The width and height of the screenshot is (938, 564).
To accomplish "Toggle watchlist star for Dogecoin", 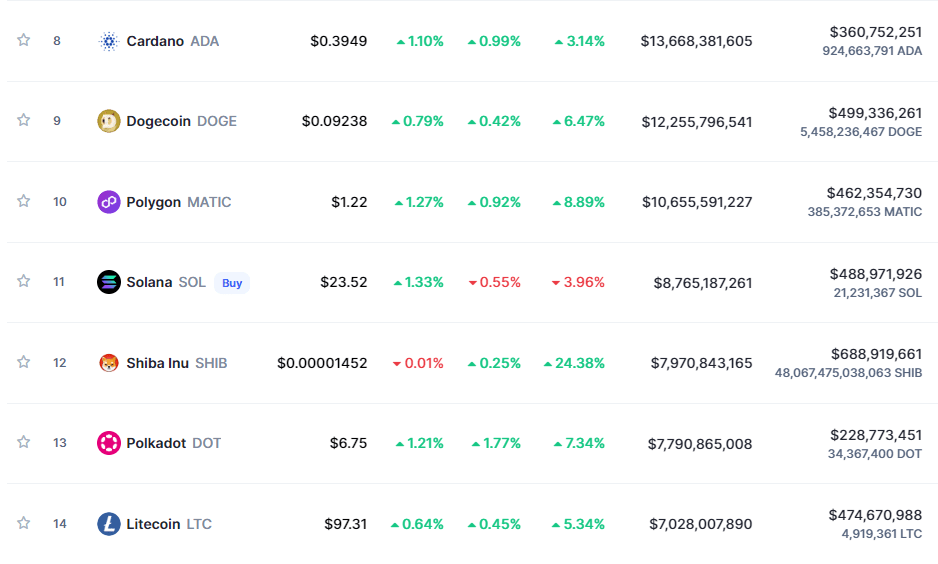I will pyautogui.click(x=23, y=120).
